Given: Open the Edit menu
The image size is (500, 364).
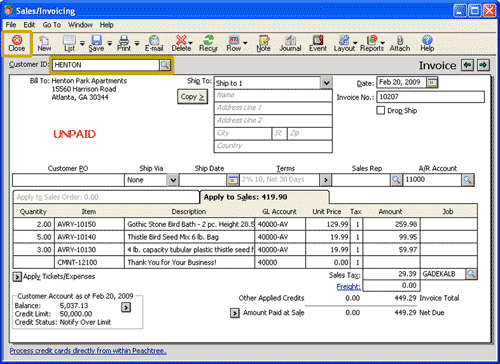Looking at the screenshot, I should [29, 25].
